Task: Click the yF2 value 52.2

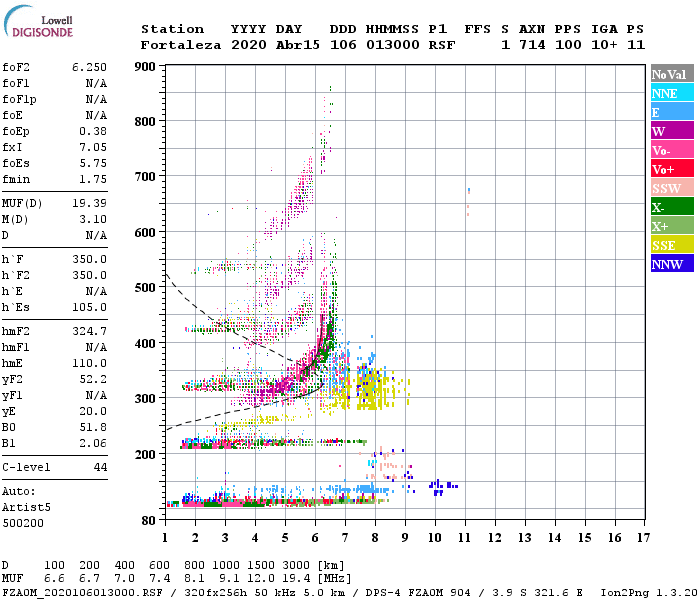Action: point(93,379)
